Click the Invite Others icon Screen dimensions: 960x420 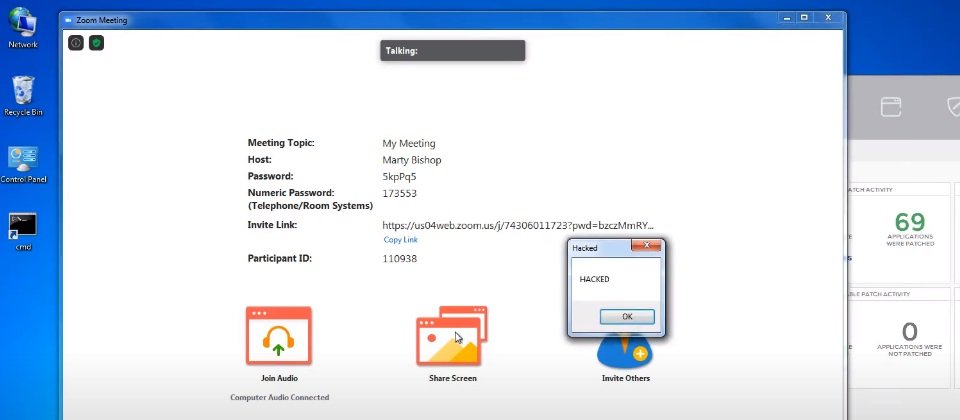(x=625, y=351)
